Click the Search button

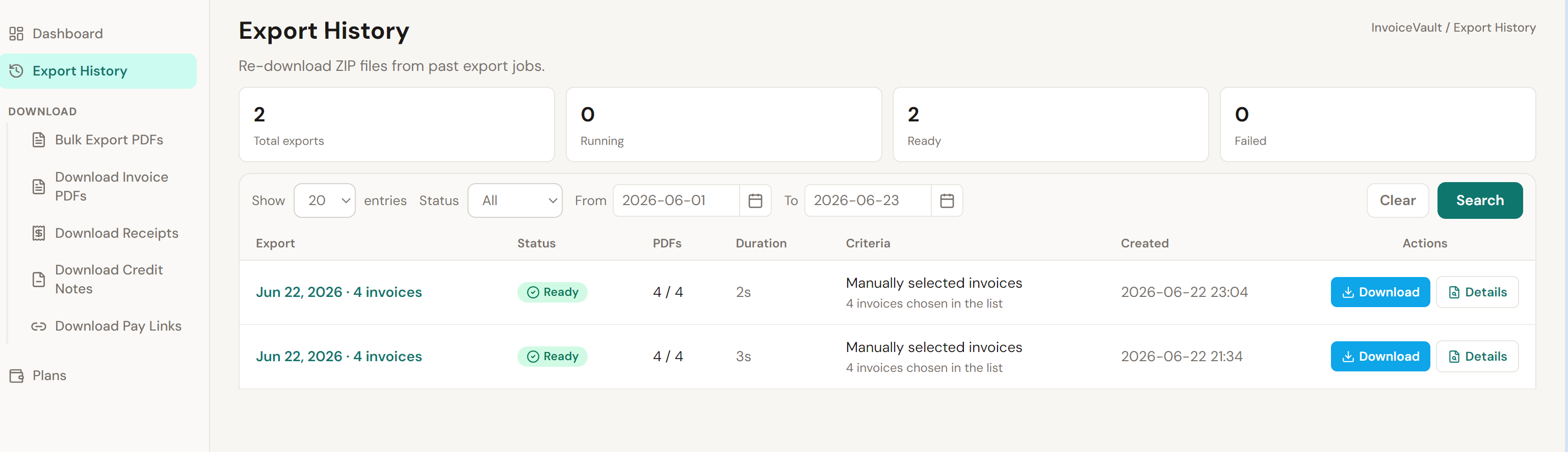click(x=1480, y=200)
